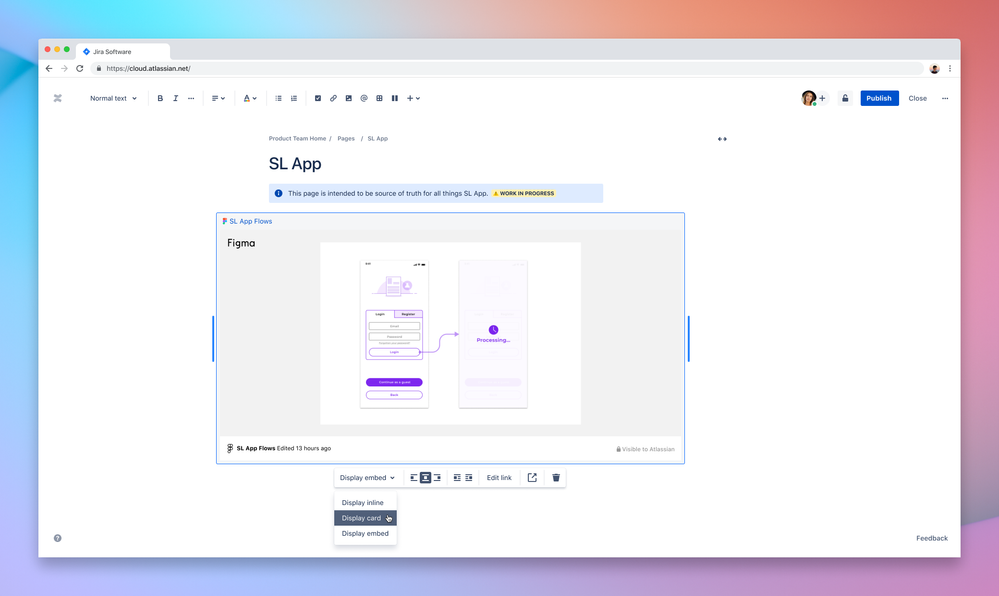Open page restrictions lock icon
The width and height of the screenshot is (999, 596).
click(845, 98)
